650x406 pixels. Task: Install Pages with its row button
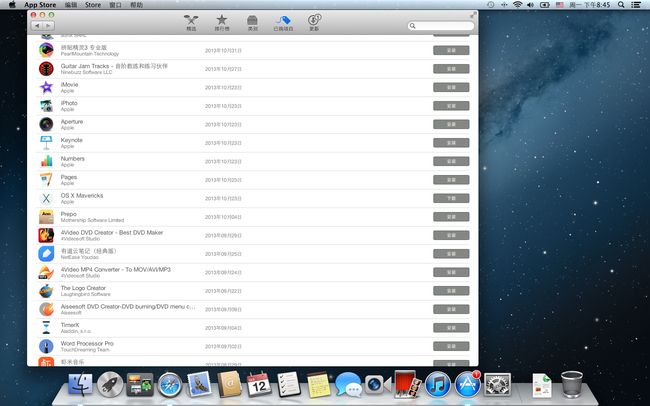pos(451,180)
